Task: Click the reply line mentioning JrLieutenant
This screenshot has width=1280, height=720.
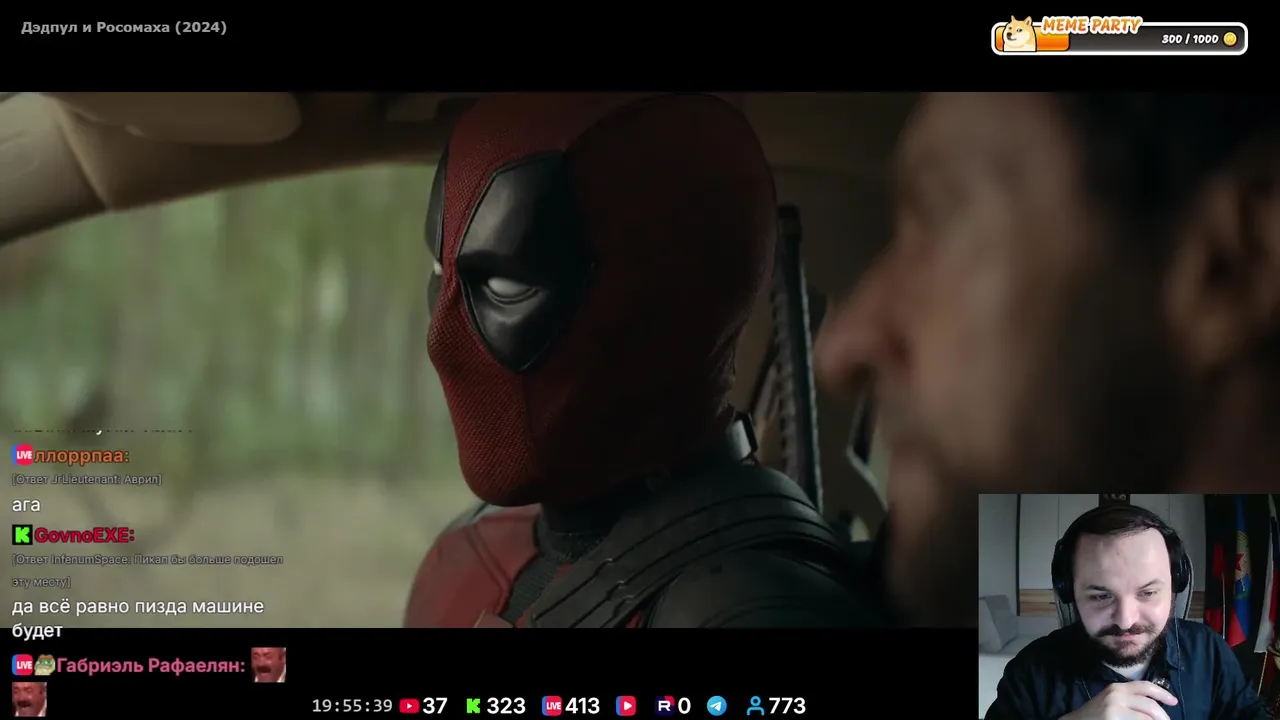Action: [87, 480]
